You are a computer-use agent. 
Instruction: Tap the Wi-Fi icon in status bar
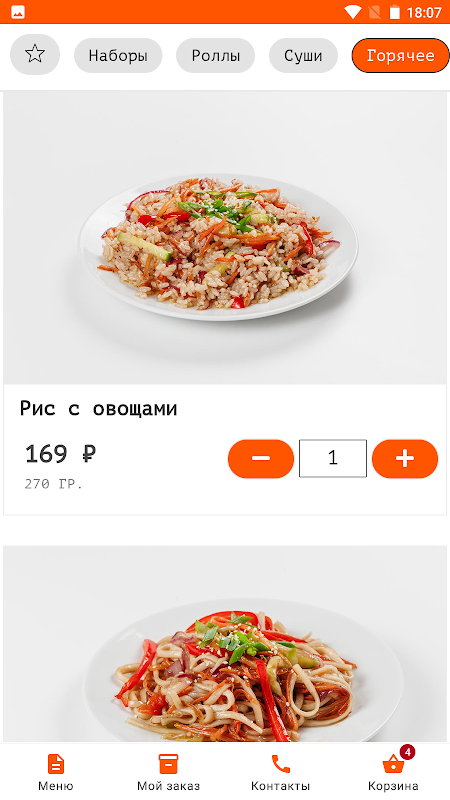352,12
